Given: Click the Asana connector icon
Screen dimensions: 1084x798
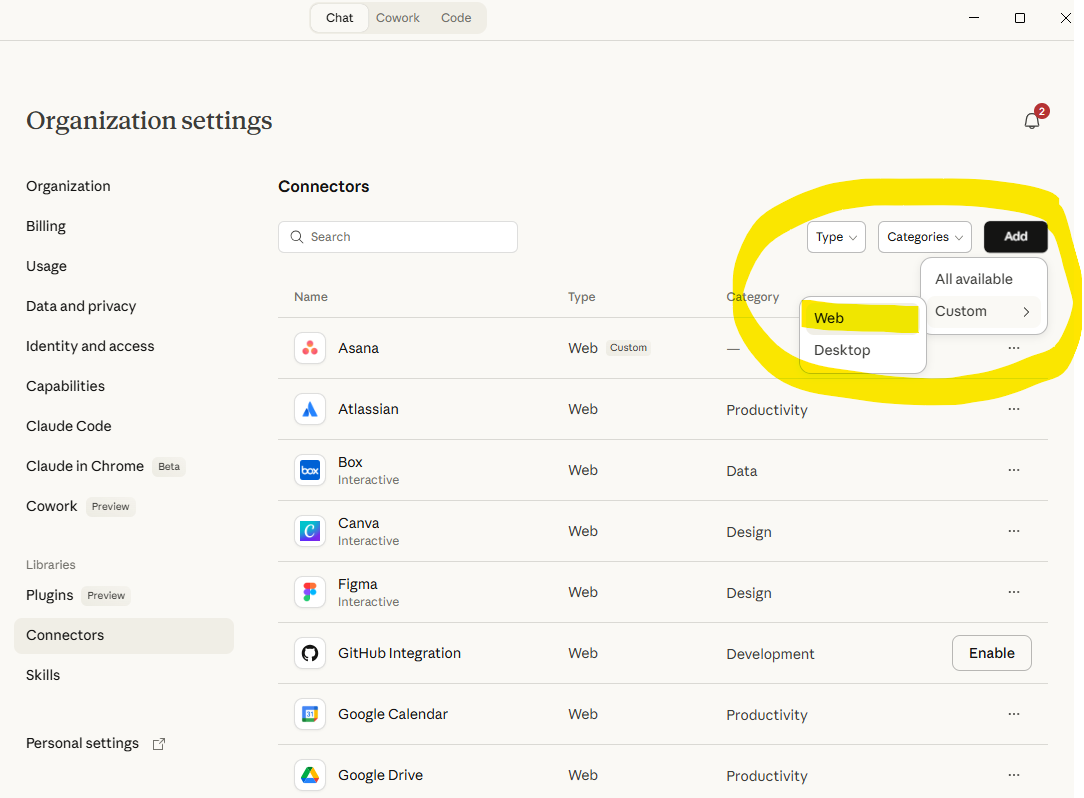Looking at the screenshot, I should [310, 348].
